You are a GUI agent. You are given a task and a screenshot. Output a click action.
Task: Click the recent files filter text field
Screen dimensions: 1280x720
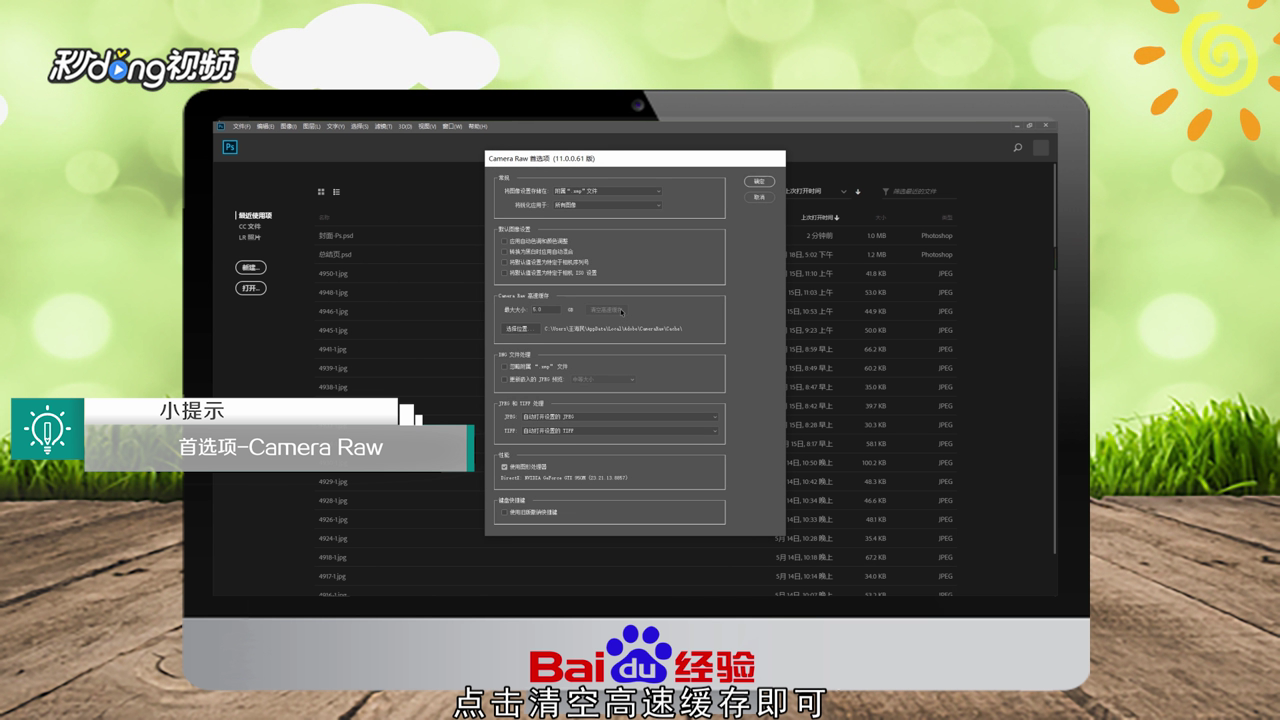click(x=925, y=191)
